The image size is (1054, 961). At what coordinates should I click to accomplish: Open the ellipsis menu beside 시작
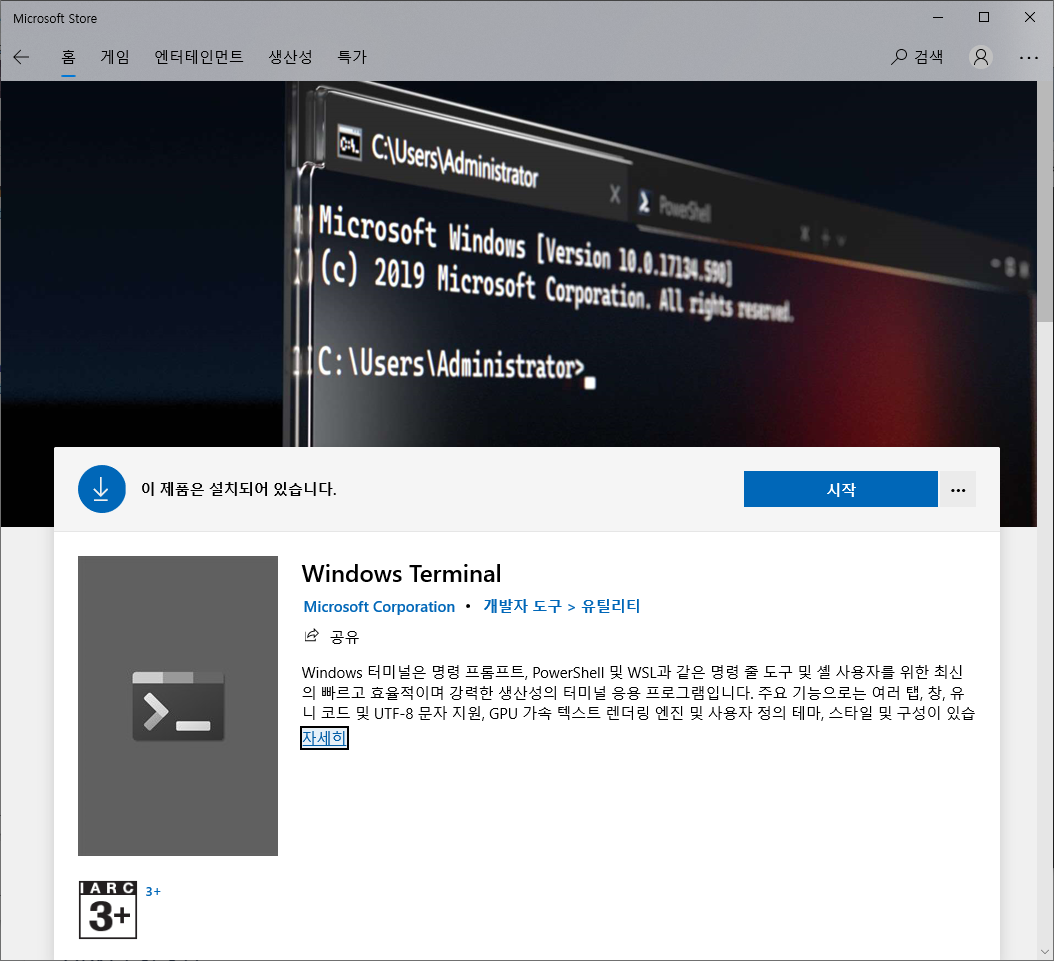(958, 489)
